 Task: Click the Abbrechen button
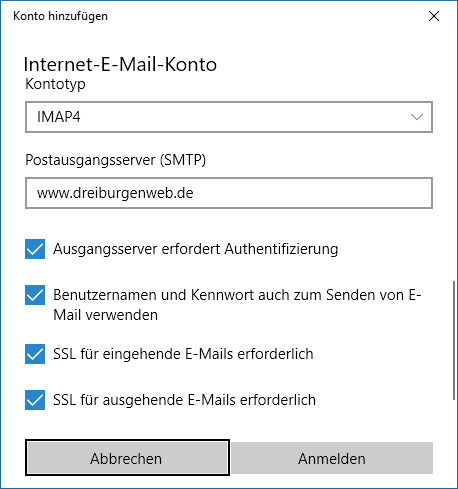click(x=127, y=458)
